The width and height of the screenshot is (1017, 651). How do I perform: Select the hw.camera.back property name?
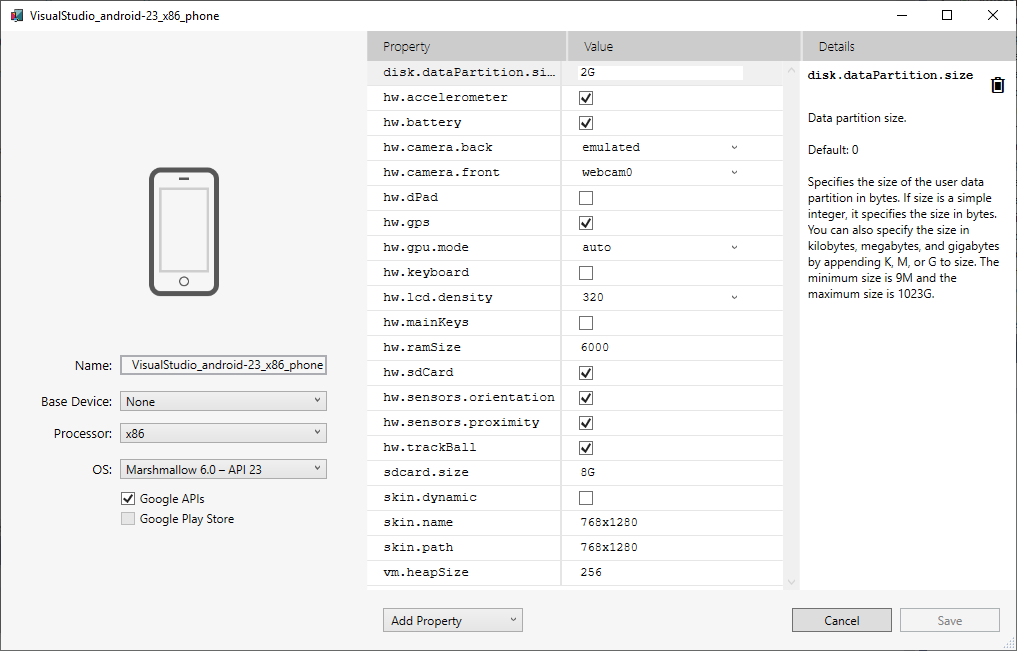[x=437, y=147]
